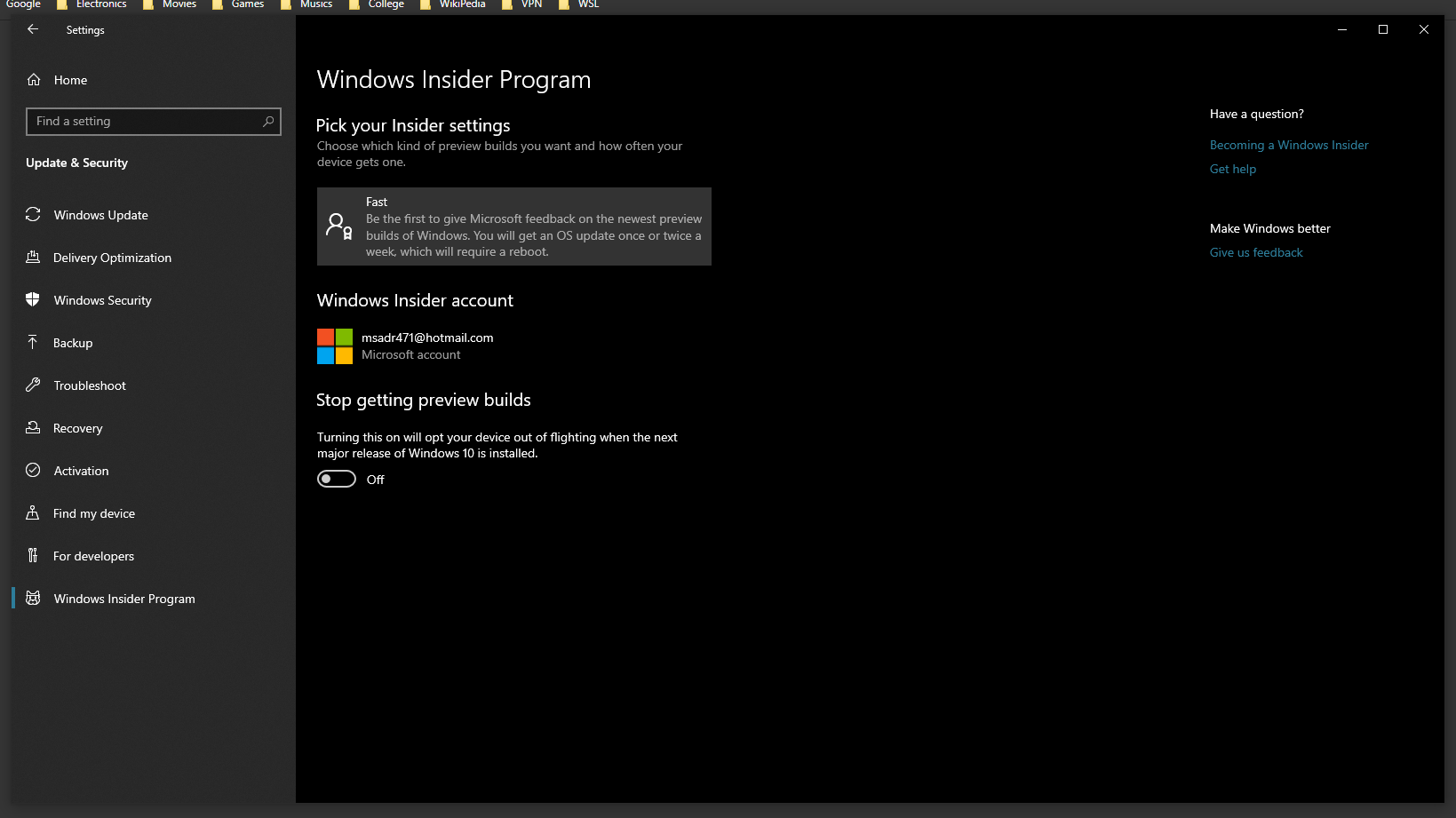Image resolution: width=1456 pixels, height=818 pixels.
Task: Click the back arrow
Action: (x=33, y=28)
